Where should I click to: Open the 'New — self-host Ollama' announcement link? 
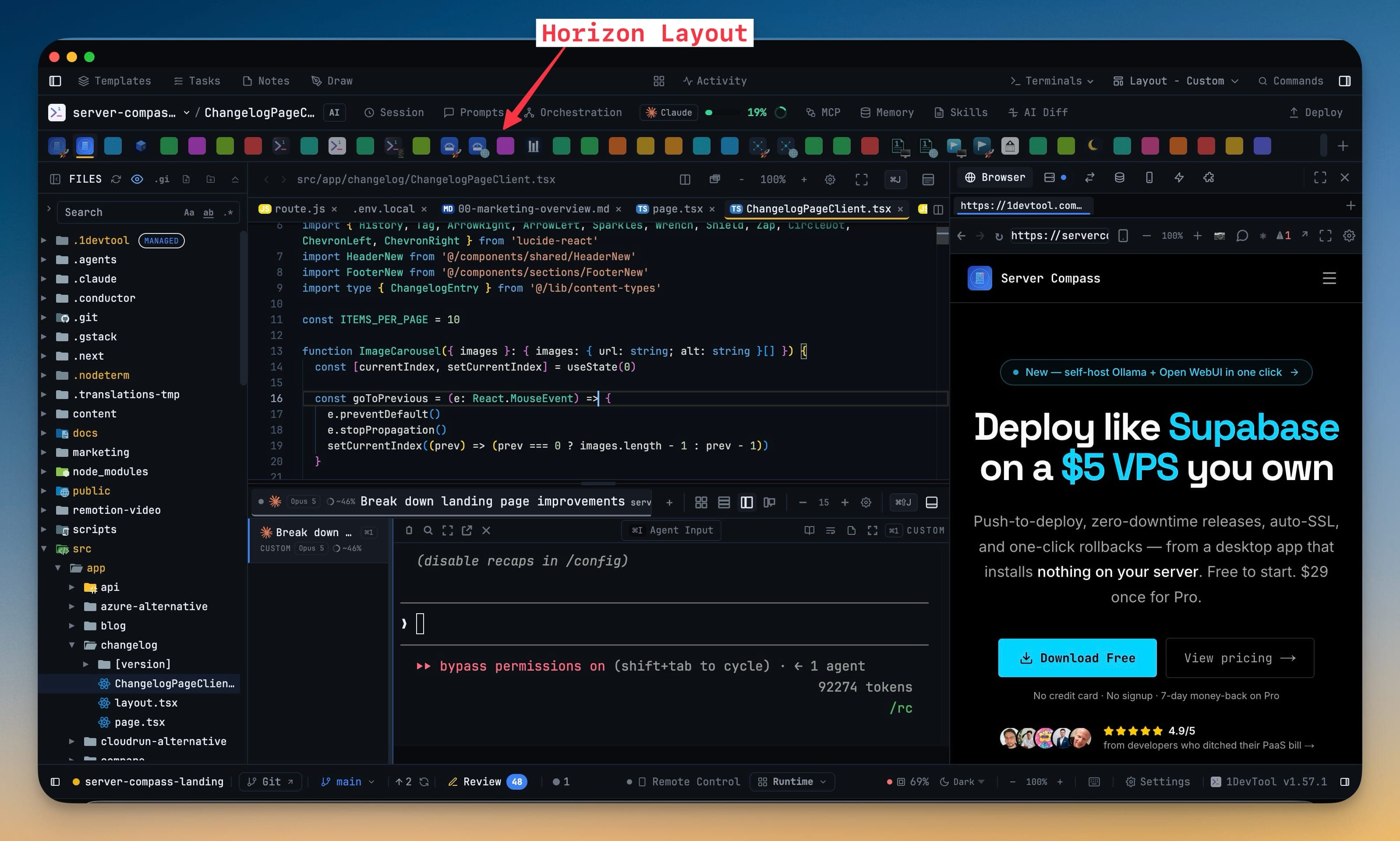[x=1156, y=372]
